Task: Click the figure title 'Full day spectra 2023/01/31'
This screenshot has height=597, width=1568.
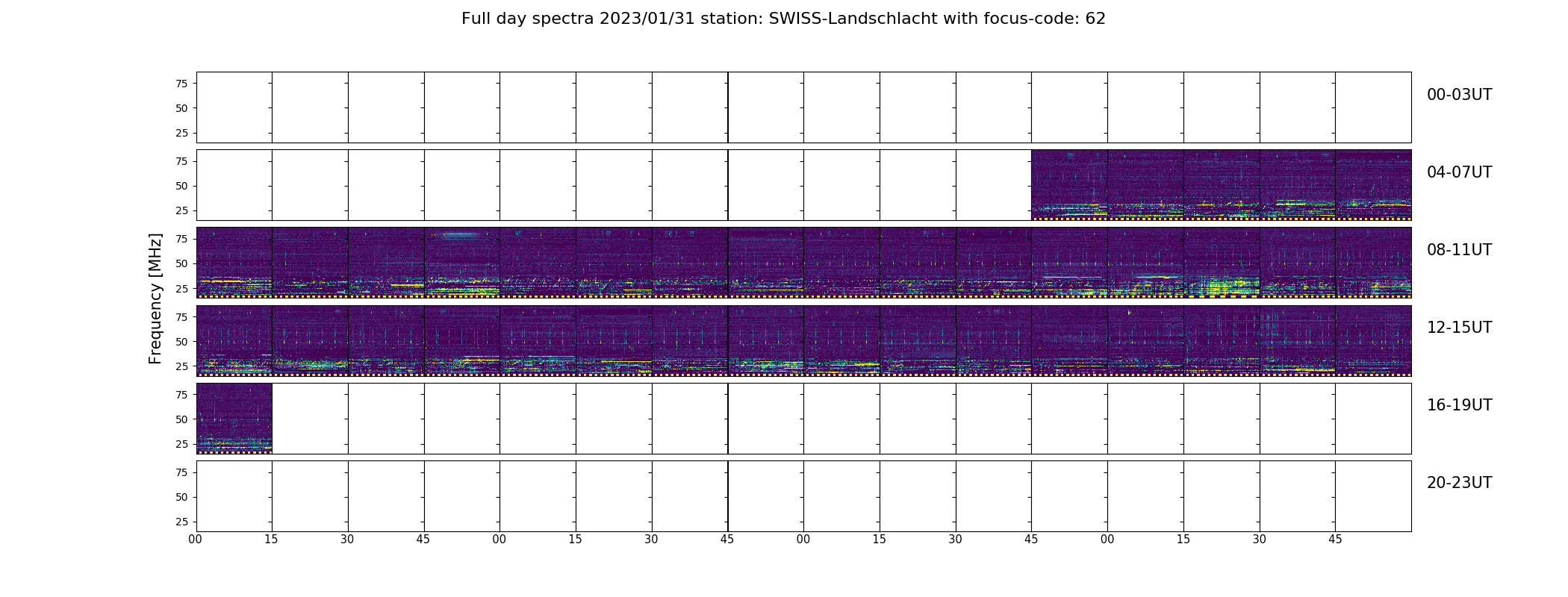Action: coord(577,19)
